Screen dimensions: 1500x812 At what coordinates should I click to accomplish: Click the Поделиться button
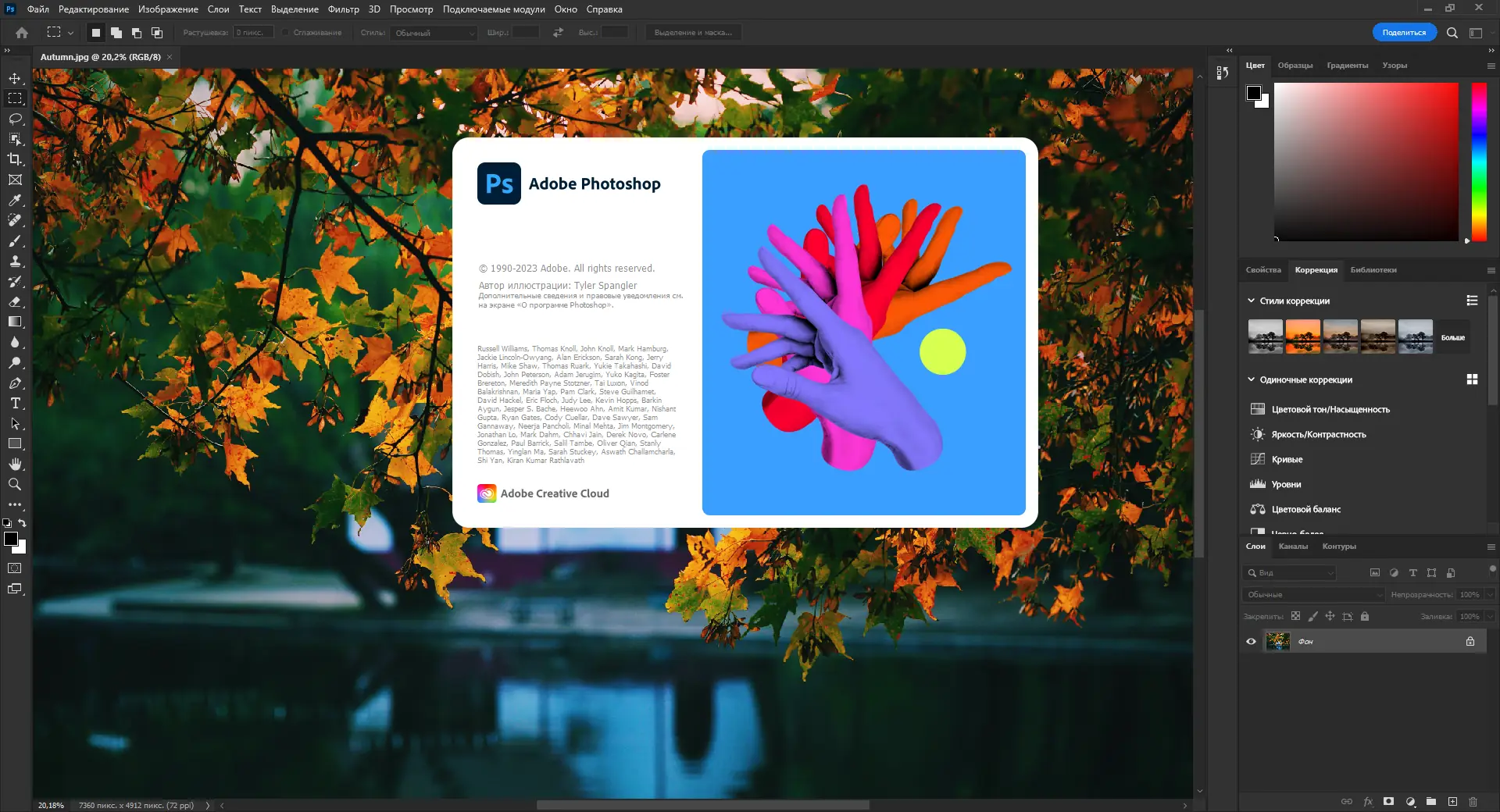point(1406,32)
